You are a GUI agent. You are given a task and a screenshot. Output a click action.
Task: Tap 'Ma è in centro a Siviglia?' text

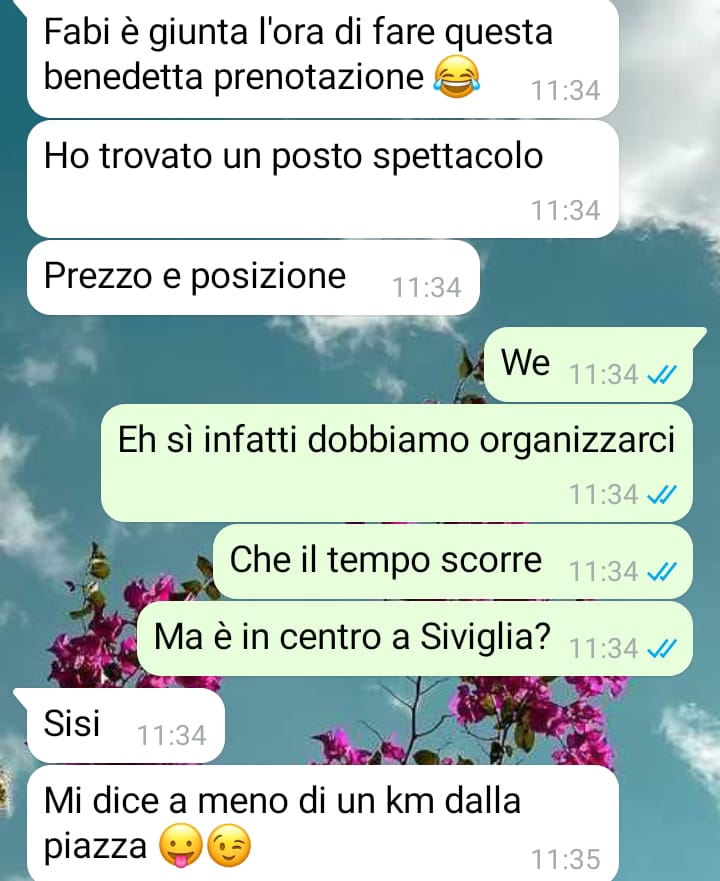pos(352,638)
